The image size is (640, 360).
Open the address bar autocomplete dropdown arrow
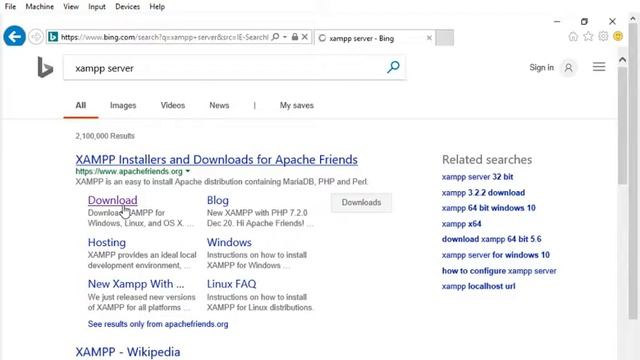tap(285, 37)
